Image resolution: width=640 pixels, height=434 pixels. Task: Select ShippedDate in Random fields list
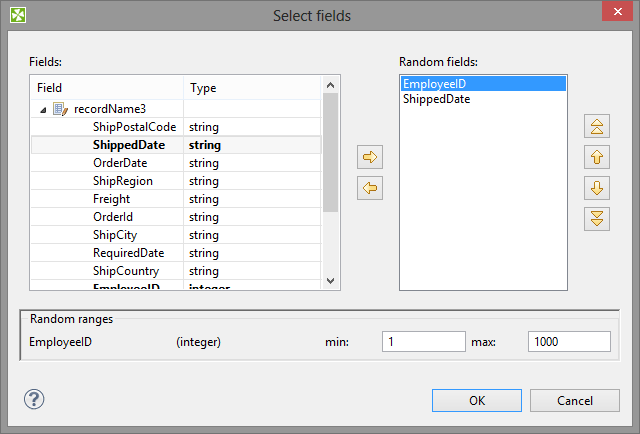coord(436,100)
